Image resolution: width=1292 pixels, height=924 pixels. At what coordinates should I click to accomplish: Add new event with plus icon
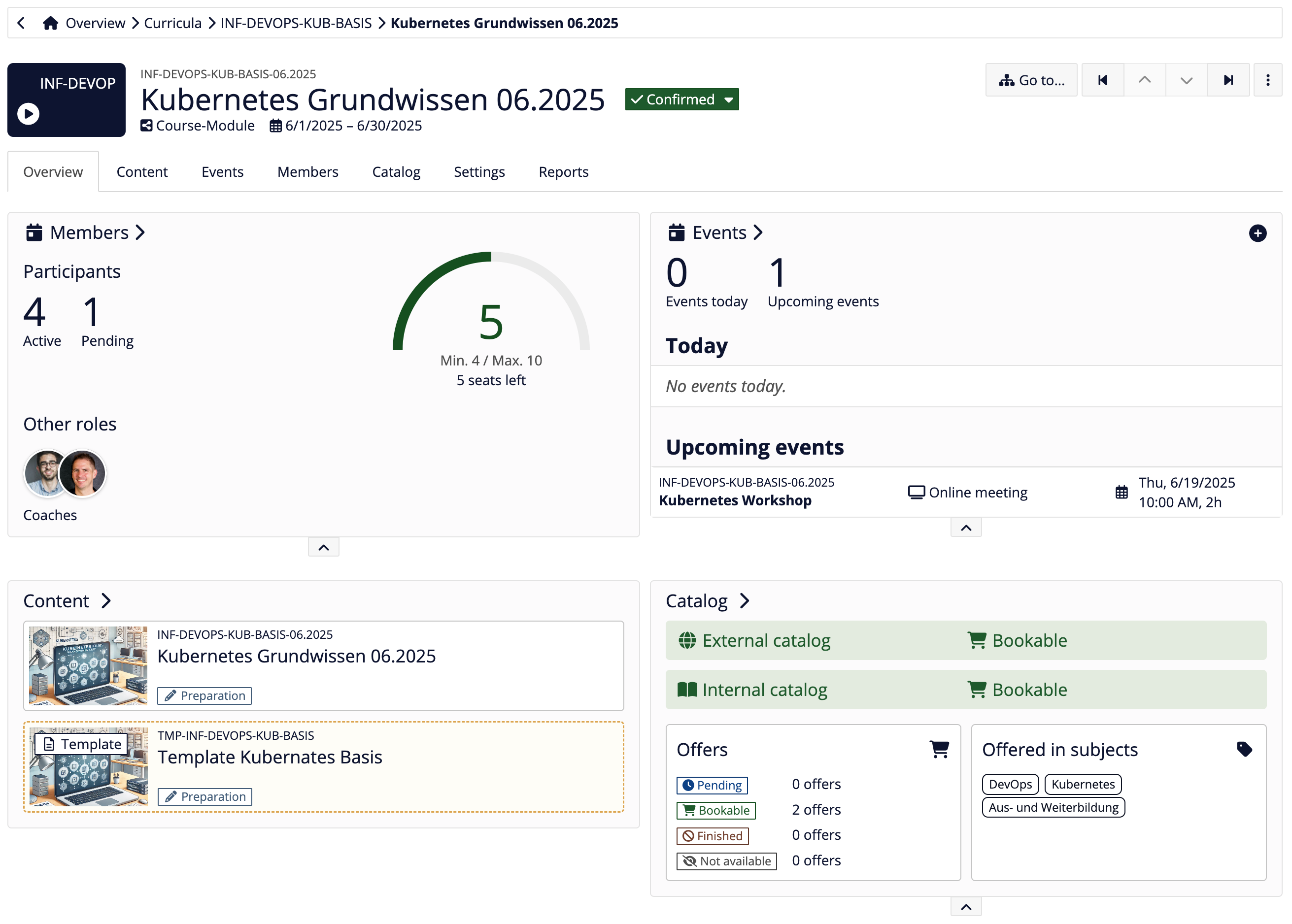click(1257, 232)
